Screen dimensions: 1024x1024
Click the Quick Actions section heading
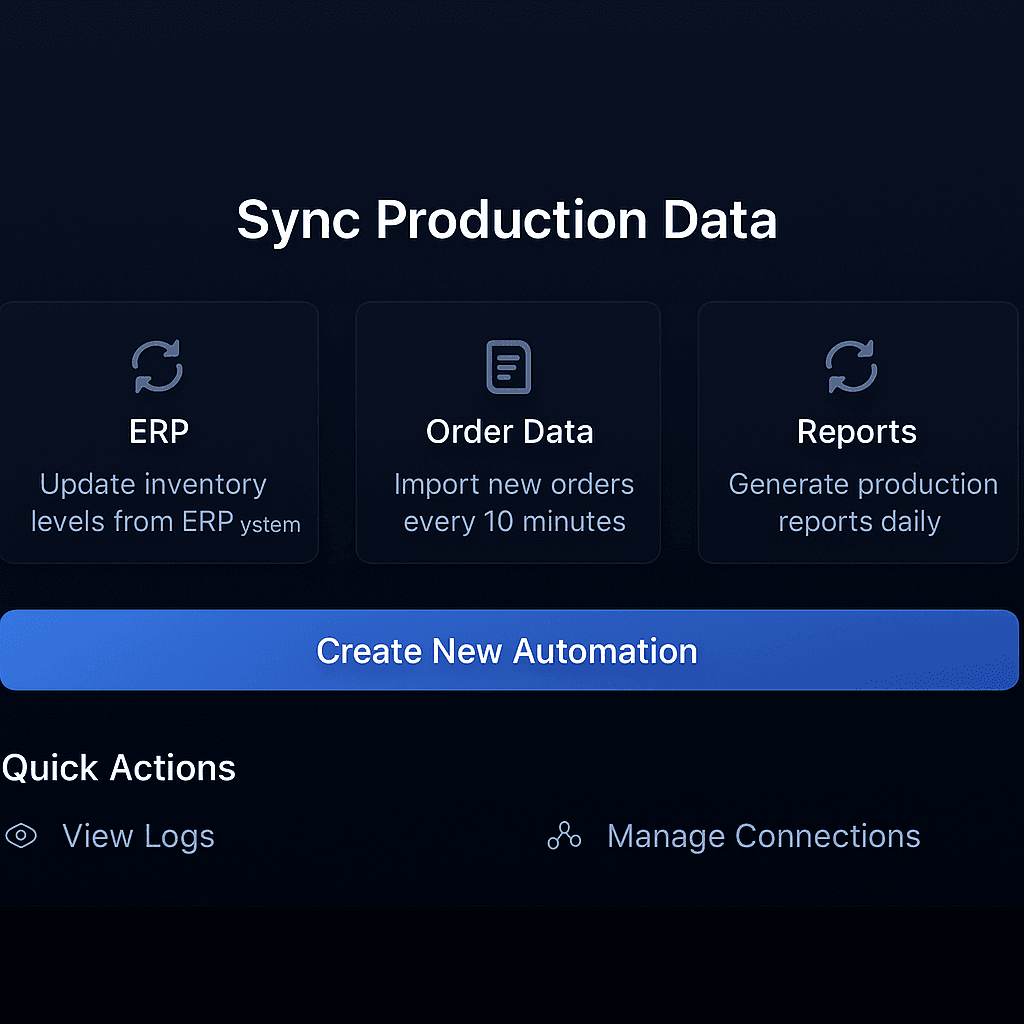point(119,768)
